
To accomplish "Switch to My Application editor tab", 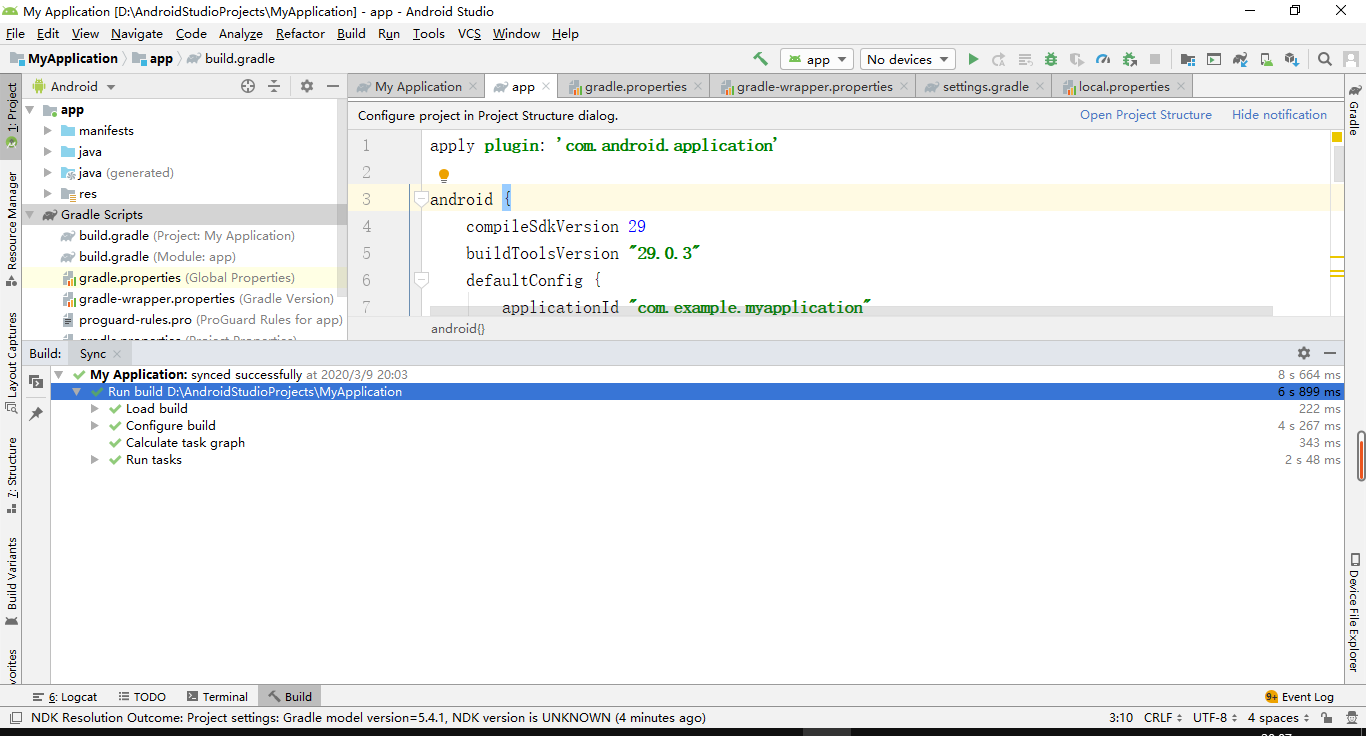I will pyautogui.click(x=417, y=86).
